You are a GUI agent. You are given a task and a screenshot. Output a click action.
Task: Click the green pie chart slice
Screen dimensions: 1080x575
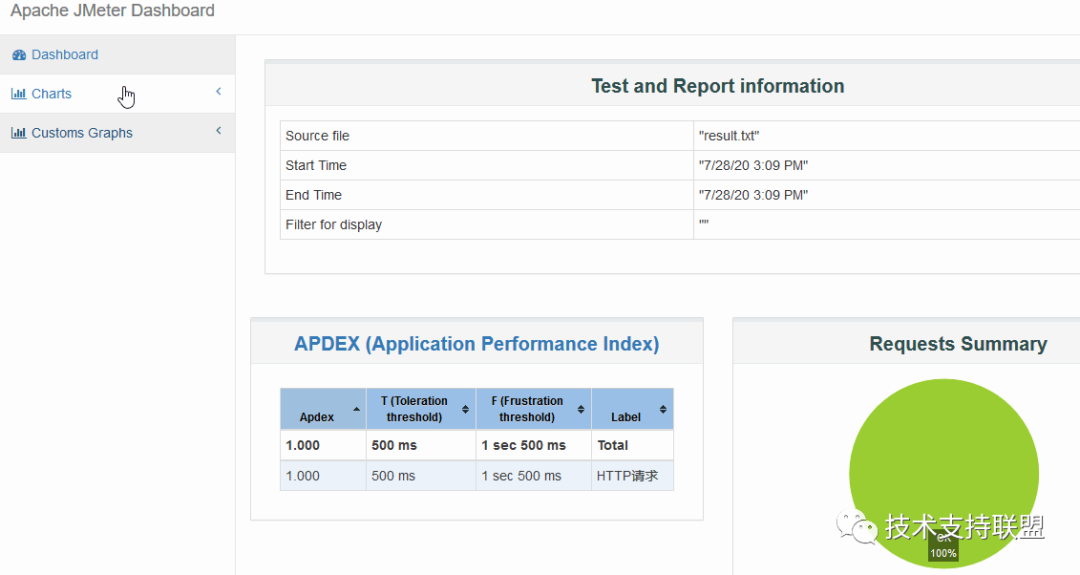coord(944,454)
